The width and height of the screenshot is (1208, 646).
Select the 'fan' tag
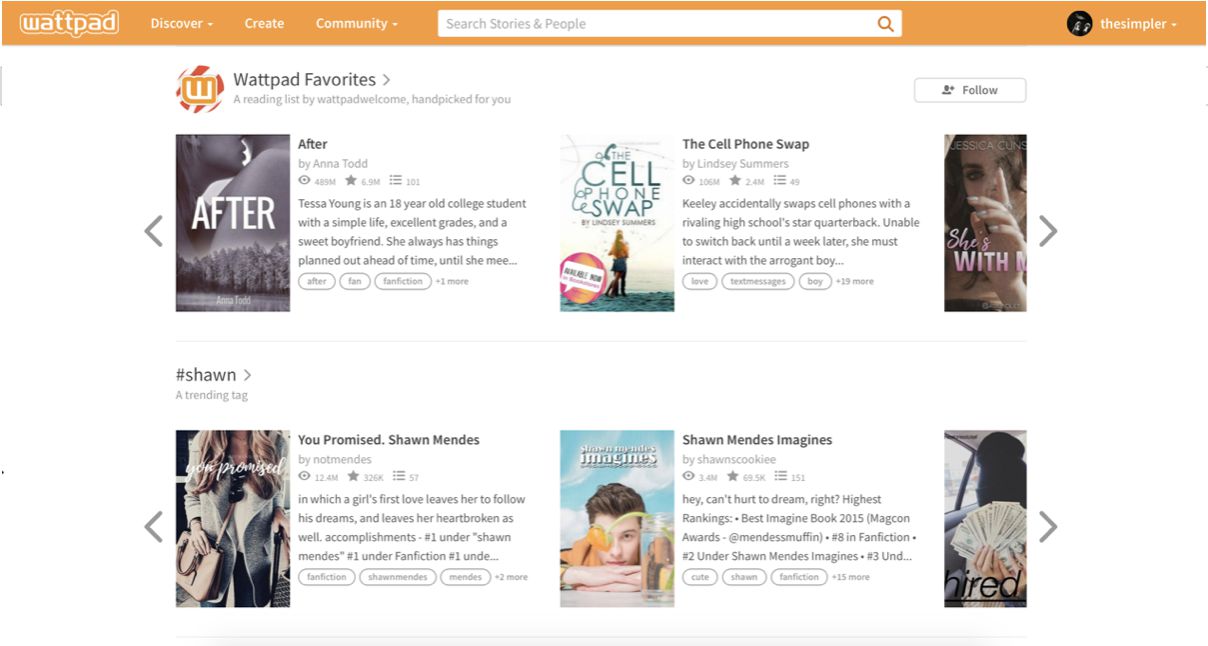(355, 281)
